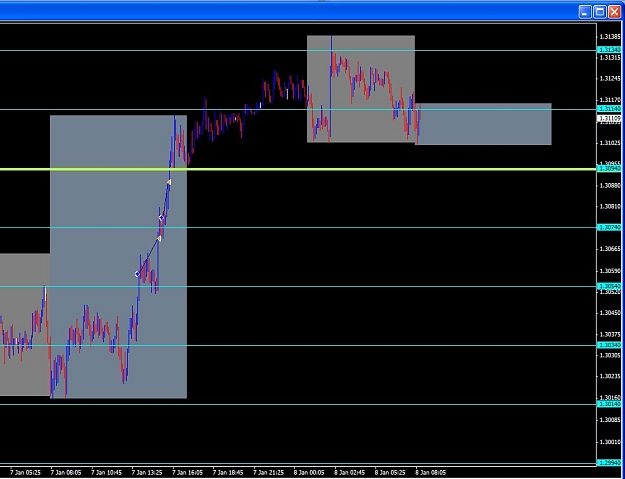The height and width of the screenshot is (479, 625).
Task: Click the 1.30665 price scale value
Action: click(610, 249)
